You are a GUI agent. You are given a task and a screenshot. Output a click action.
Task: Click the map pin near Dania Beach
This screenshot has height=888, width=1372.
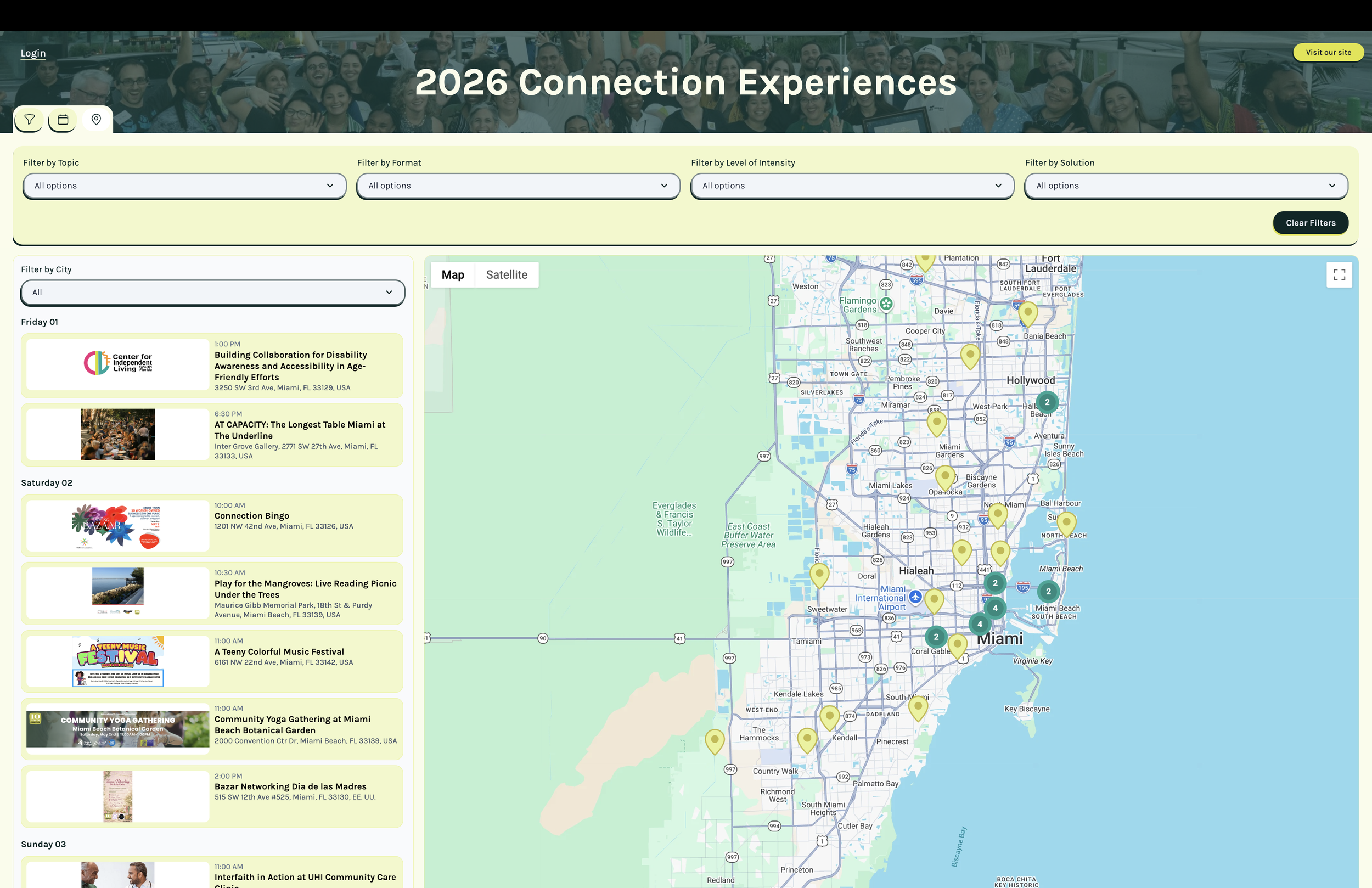click(x=1028, y=314)
